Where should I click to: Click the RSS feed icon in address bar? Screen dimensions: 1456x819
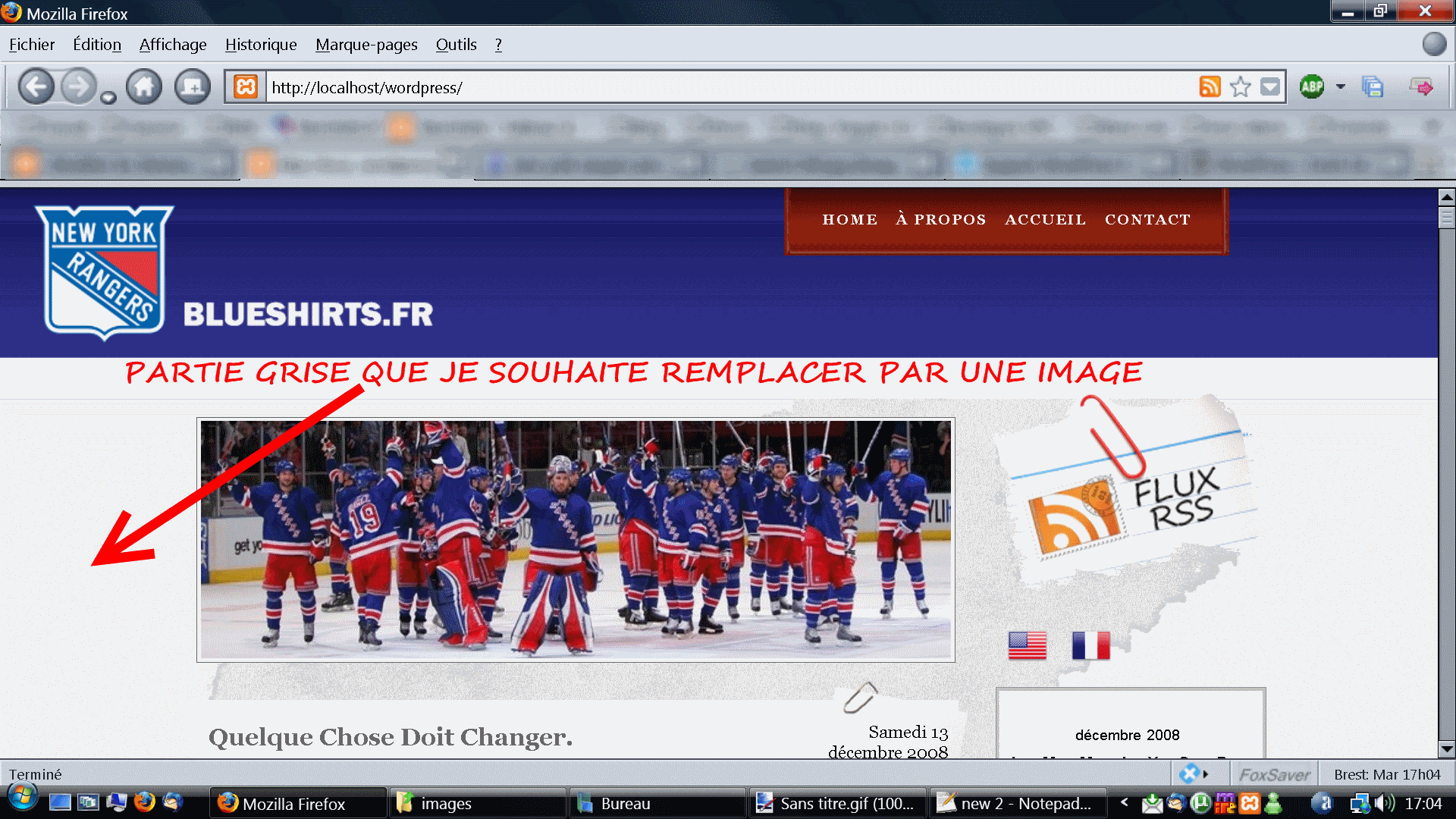[1210, 87]
